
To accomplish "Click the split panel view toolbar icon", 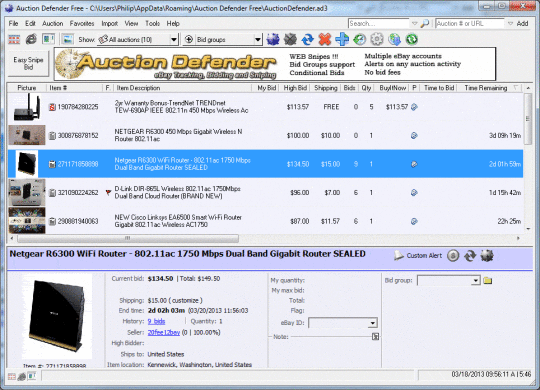I will point(48,39).
